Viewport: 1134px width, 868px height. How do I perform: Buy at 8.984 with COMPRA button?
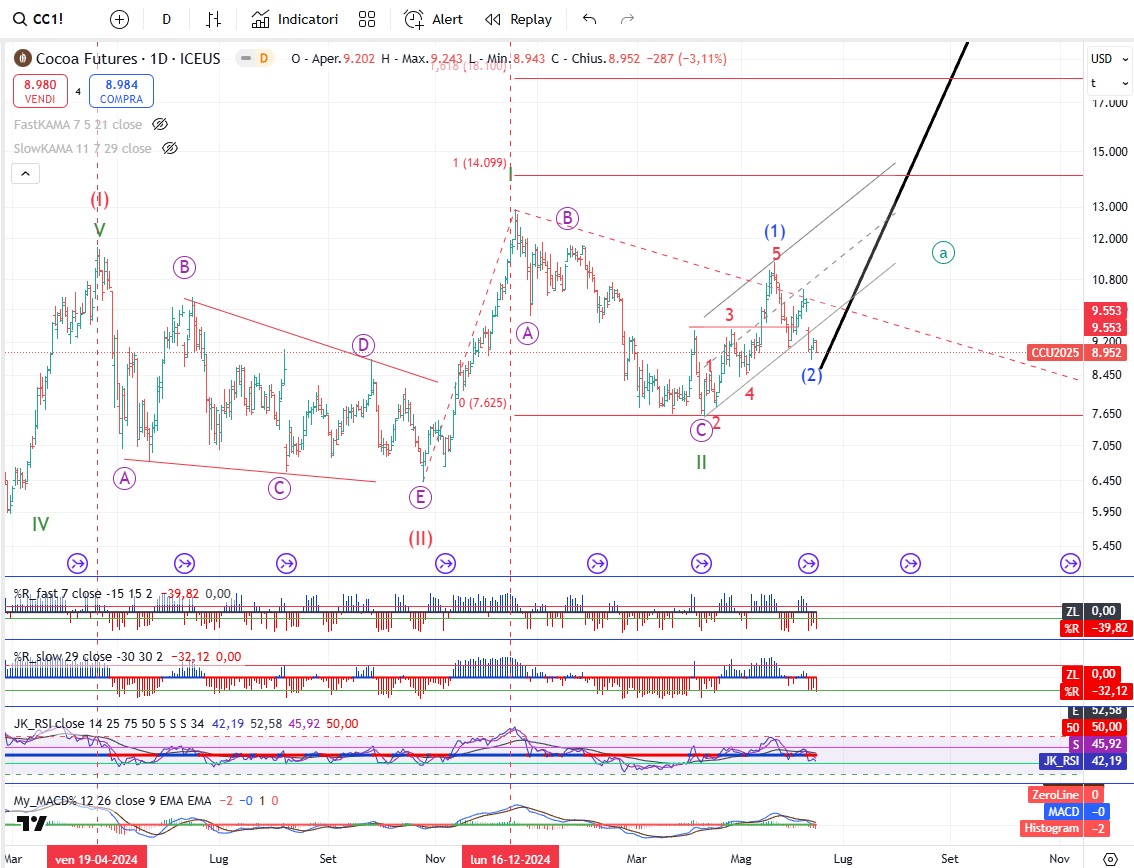pyautogui.click(x=122, y=91)
